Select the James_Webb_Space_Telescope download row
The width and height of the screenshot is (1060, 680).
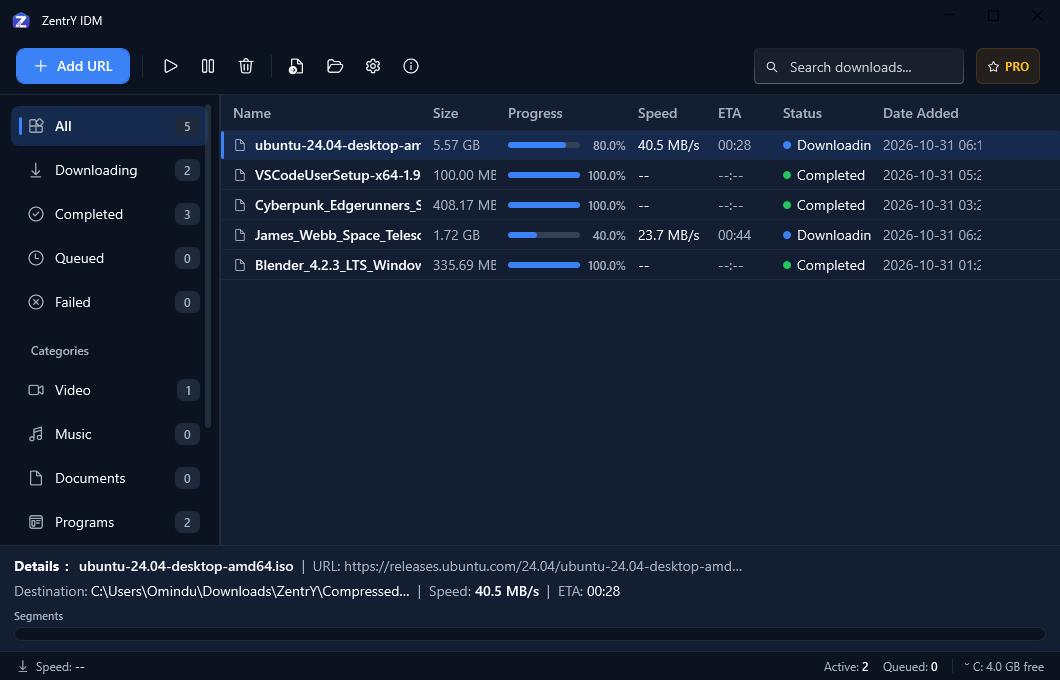tap(640, 235)
